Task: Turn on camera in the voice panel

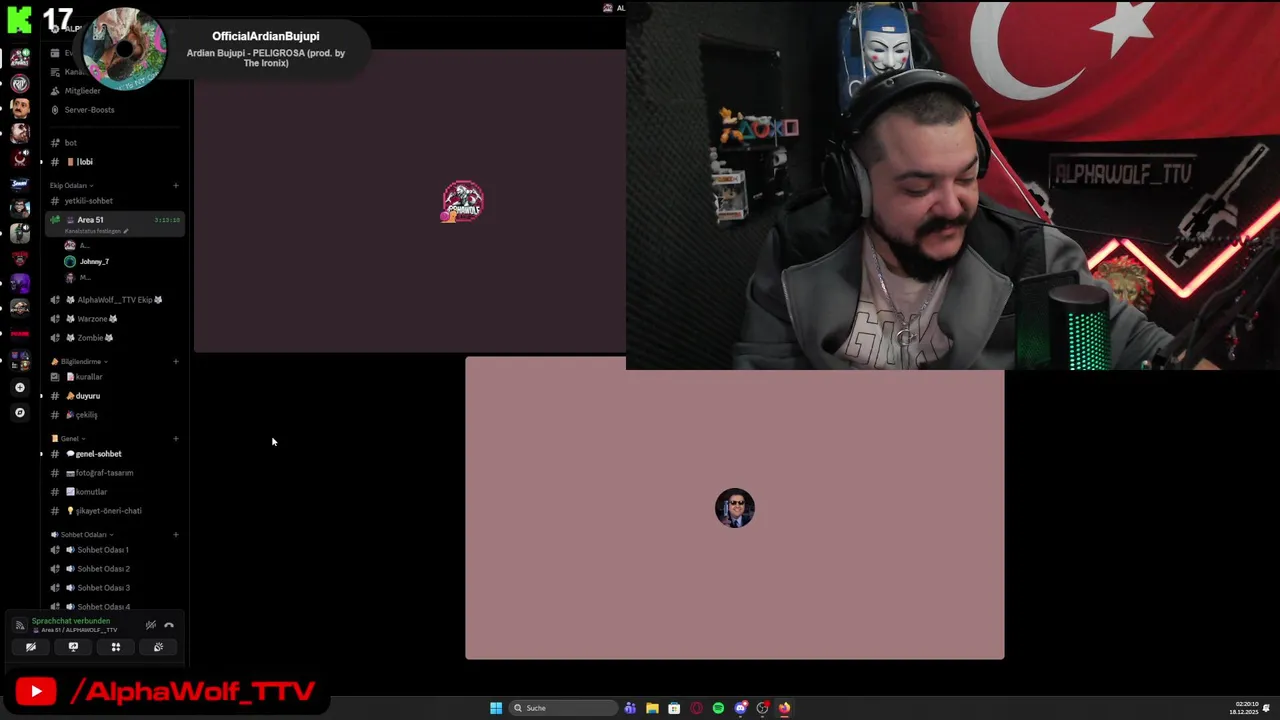Action: coord(31,647)
